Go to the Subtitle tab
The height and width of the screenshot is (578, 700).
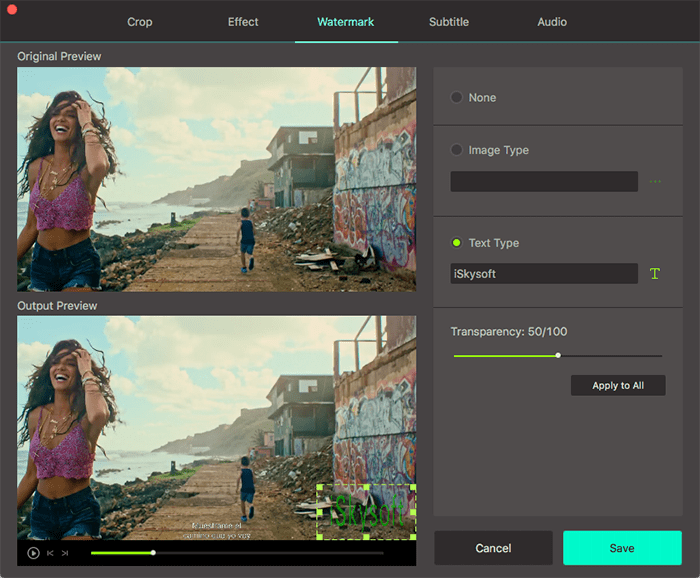(x=449, y=22)
